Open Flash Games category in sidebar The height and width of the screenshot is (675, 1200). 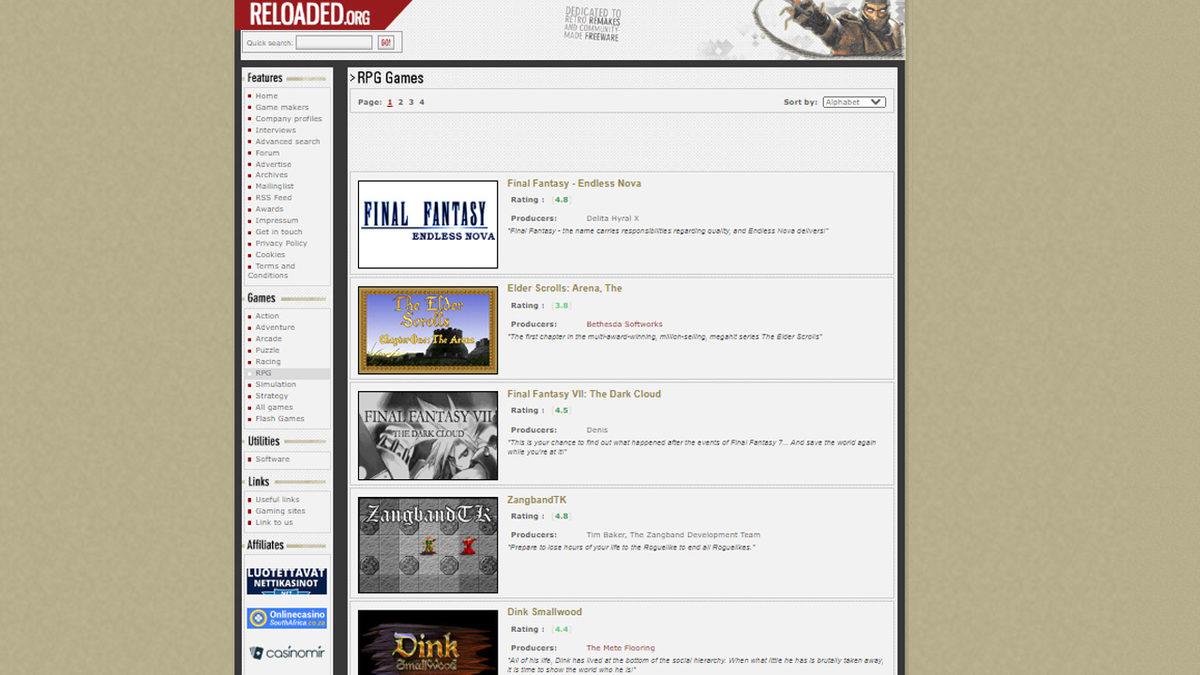pos(280,419)
